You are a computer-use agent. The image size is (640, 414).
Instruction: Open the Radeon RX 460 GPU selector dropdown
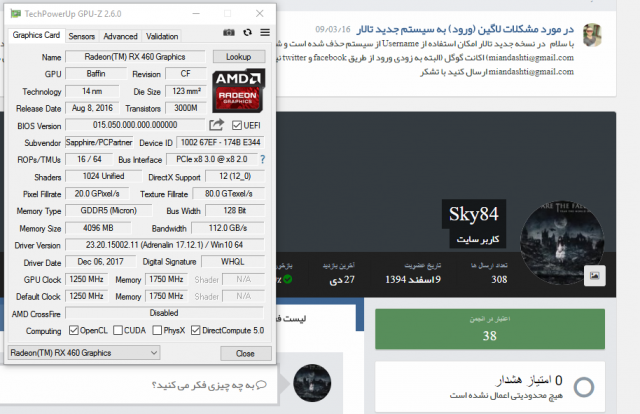83,353
